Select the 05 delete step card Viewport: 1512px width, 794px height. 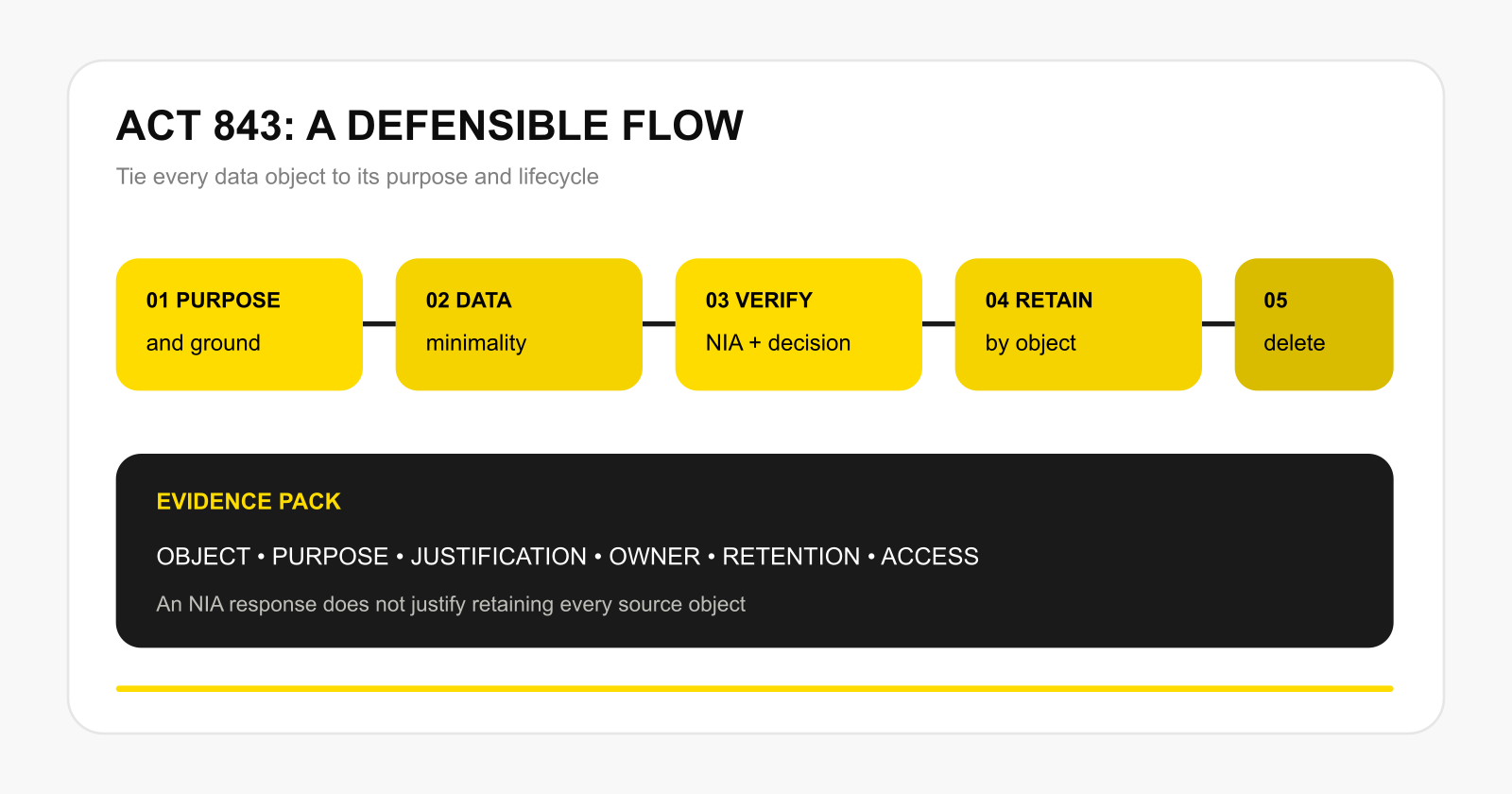(x=1314, y=324)
